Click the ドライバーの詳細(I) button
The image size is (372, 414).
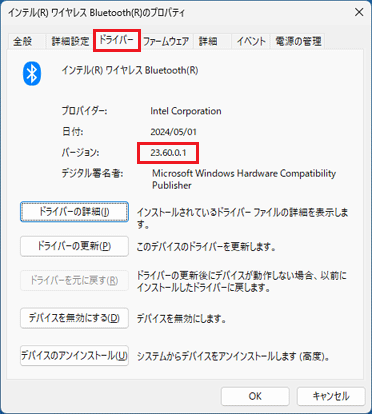[x=74, y=212]
